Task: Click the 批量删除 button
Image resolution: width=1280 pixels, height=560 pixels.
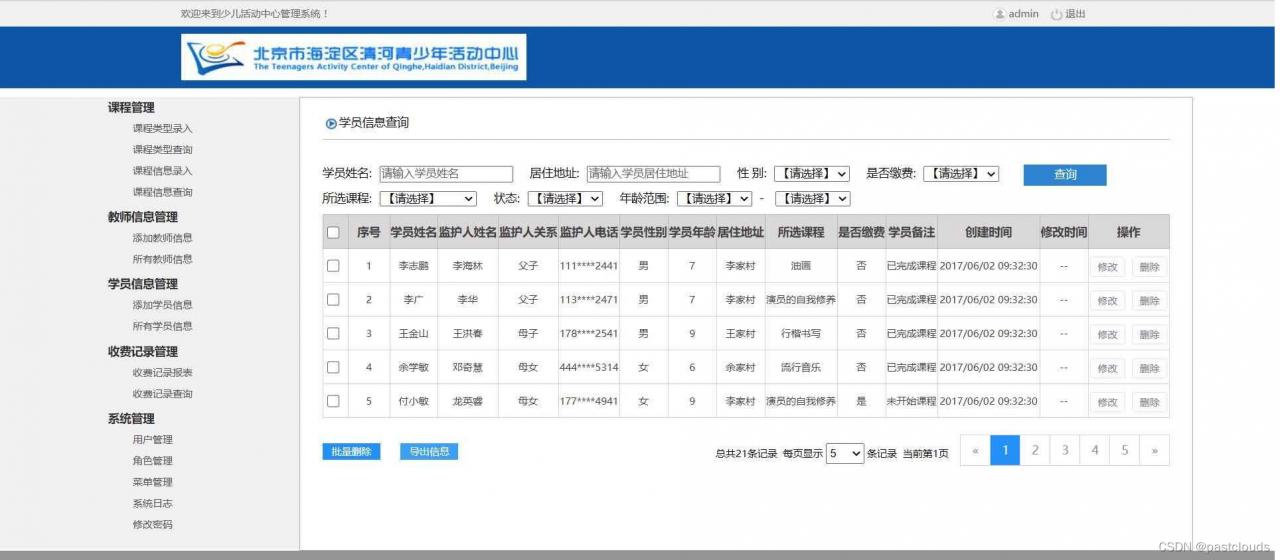Action: pyautogui.click(x=351, y=452)
